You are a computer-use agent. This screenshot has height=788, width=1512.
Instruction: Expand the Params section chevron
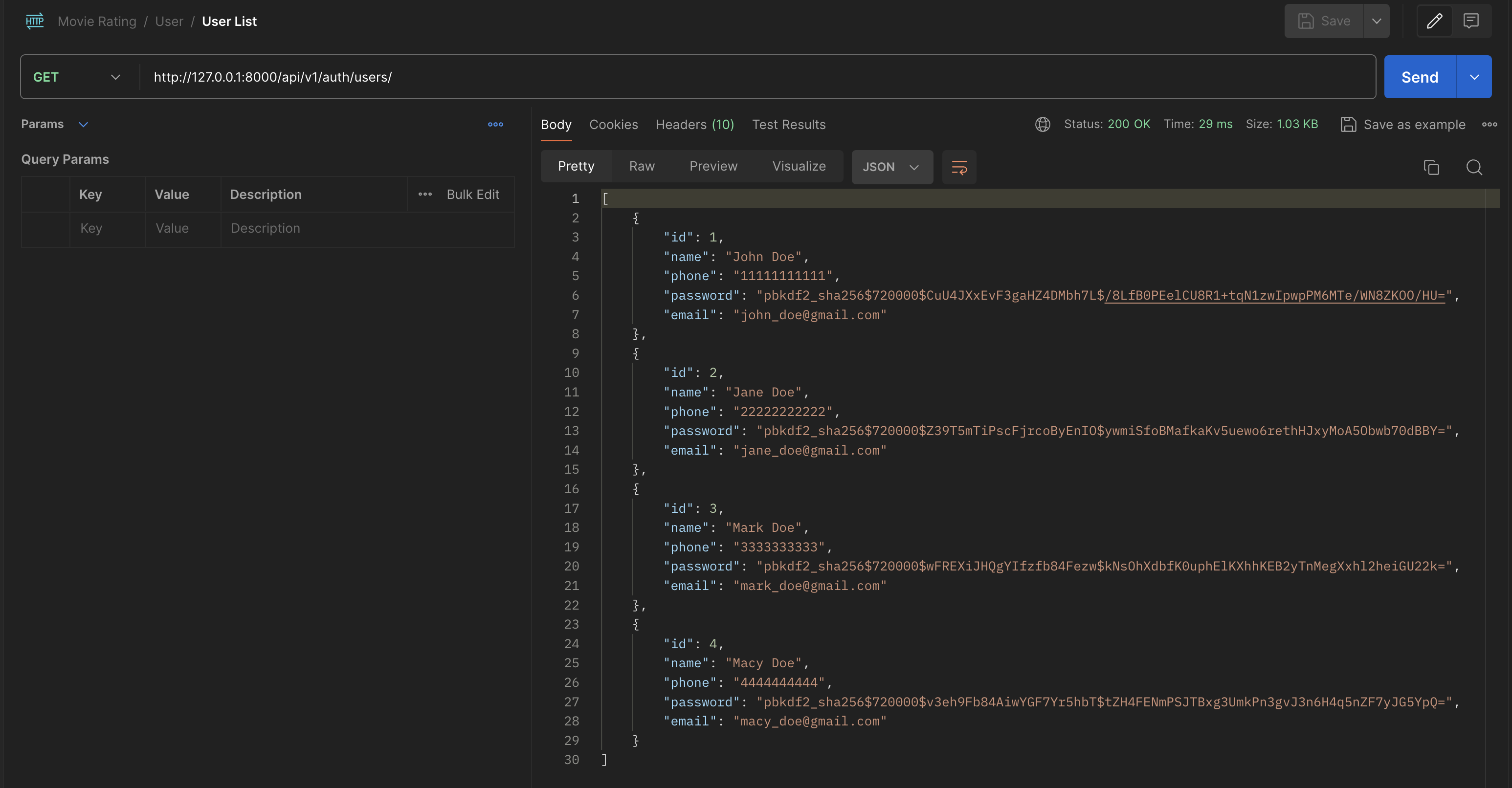83,124
